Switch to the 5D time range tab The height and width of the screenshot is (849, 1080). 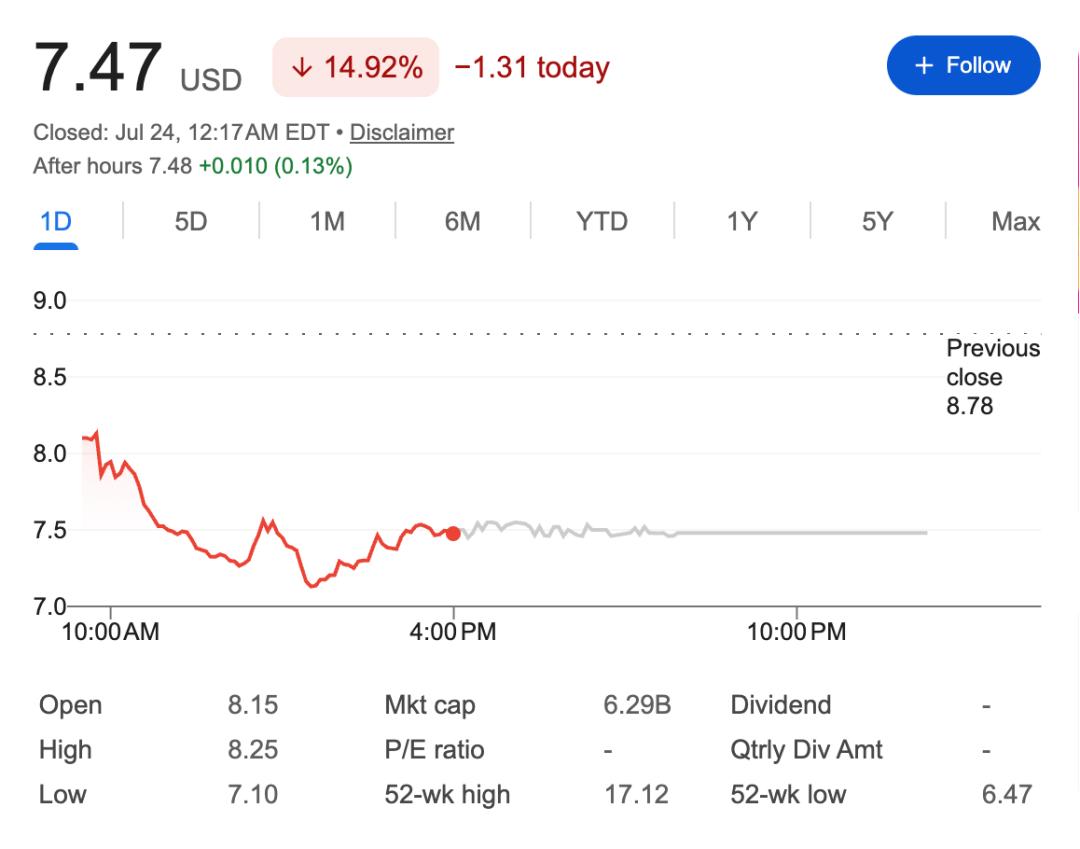pos(191,222)
